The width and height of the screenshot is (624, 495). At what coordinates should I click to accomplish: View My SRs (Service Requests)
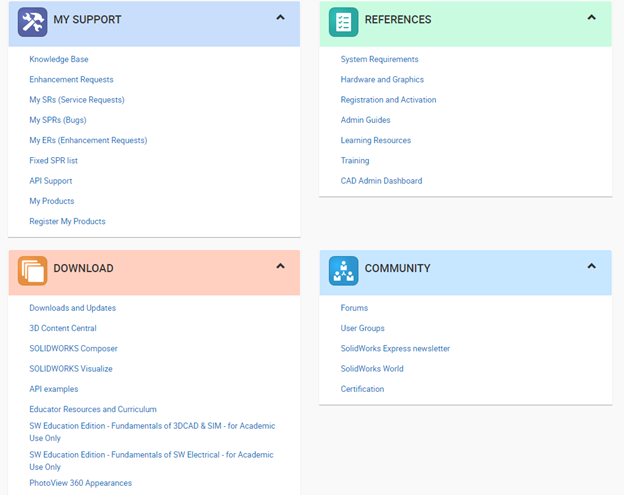(x=77, y=100)
